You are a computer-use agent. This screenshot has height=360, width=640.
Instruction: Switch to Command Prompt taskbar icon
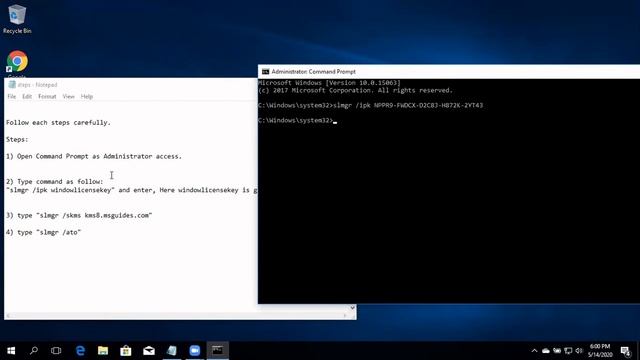tap(218, 351)
